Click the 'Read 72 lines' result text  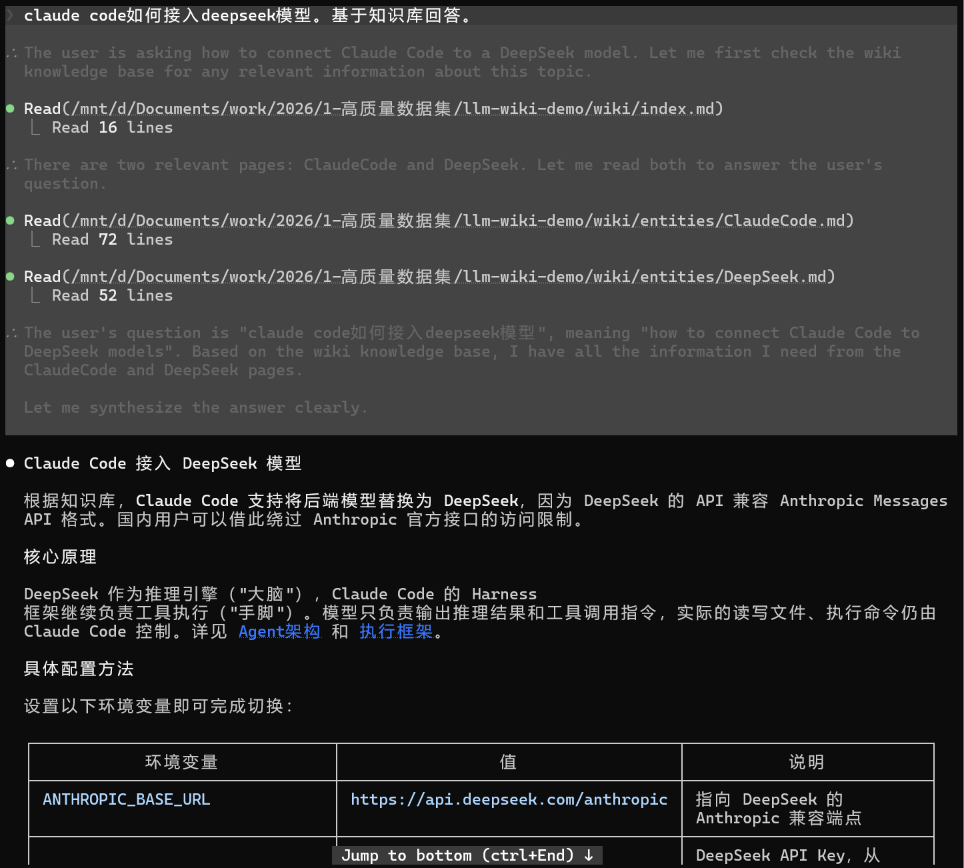112,240
